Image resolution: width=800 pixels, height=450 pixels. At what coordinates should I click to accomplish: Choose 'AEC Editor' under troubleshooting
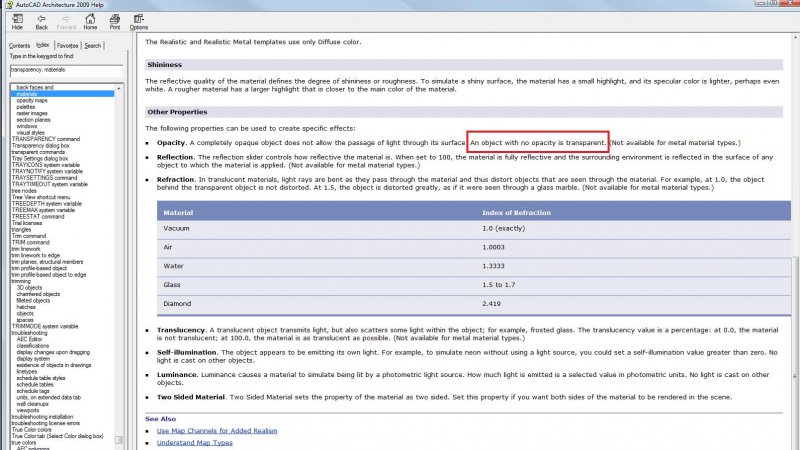pos(29,339)
